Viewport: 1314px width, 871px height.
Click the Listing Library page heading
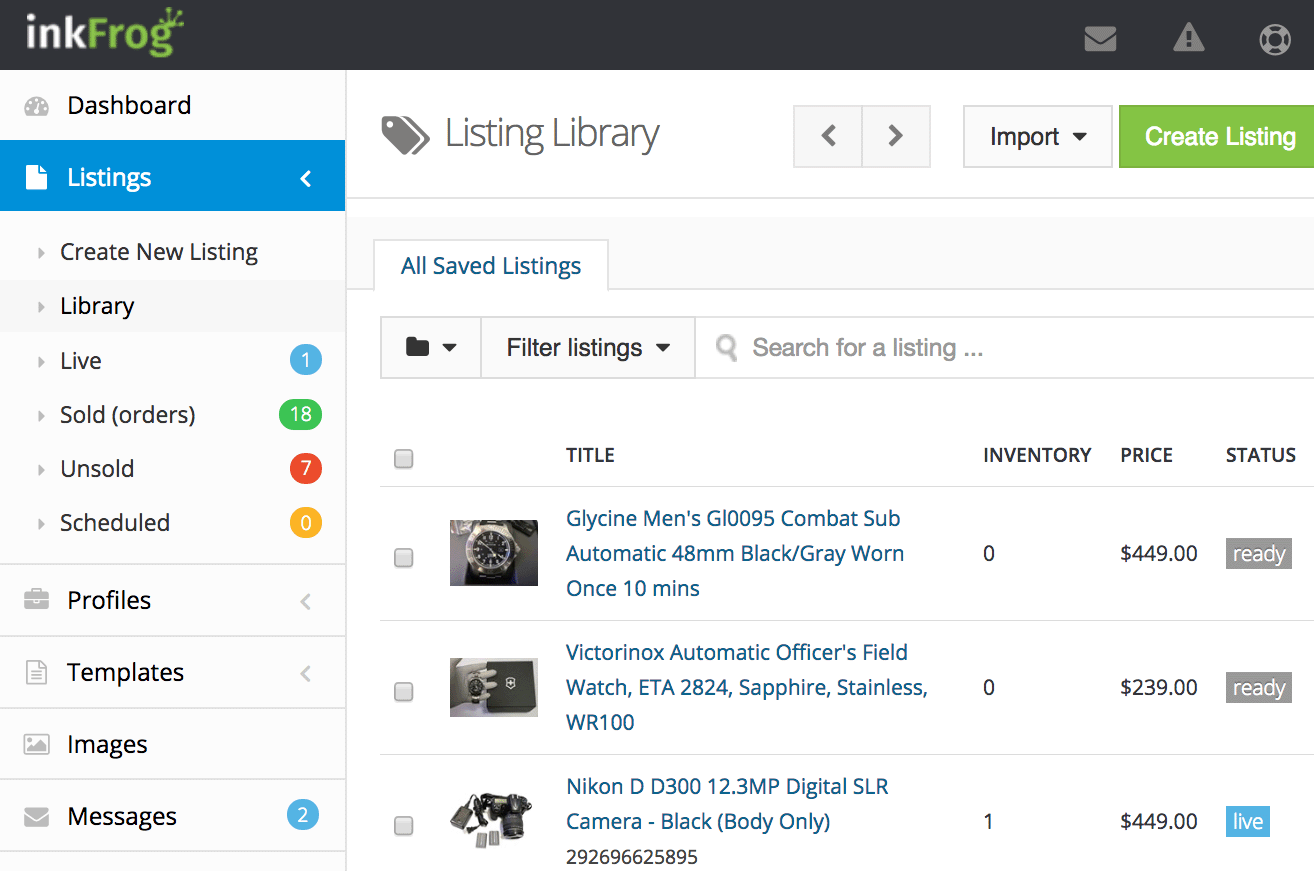[552, 134]
